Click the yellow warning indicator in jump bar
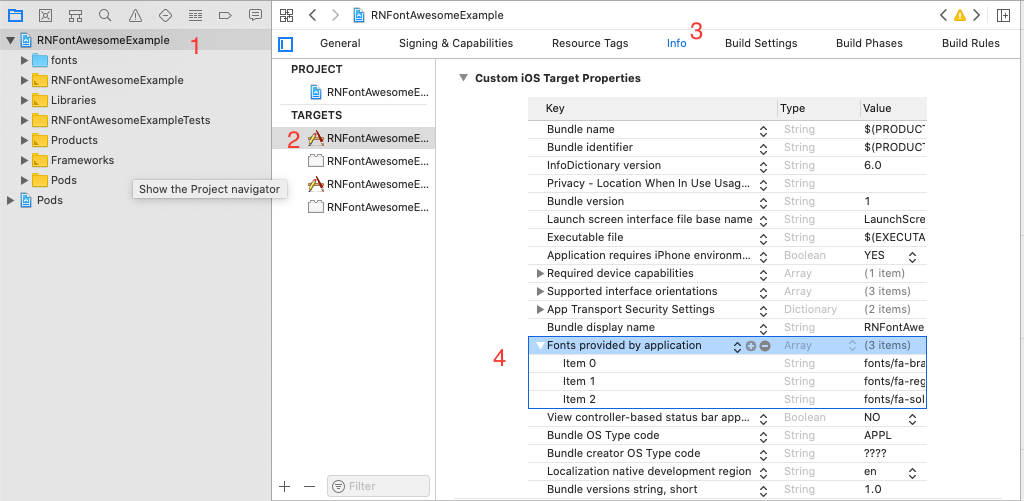Screen dimensions: 1024x501 point(960,15)
